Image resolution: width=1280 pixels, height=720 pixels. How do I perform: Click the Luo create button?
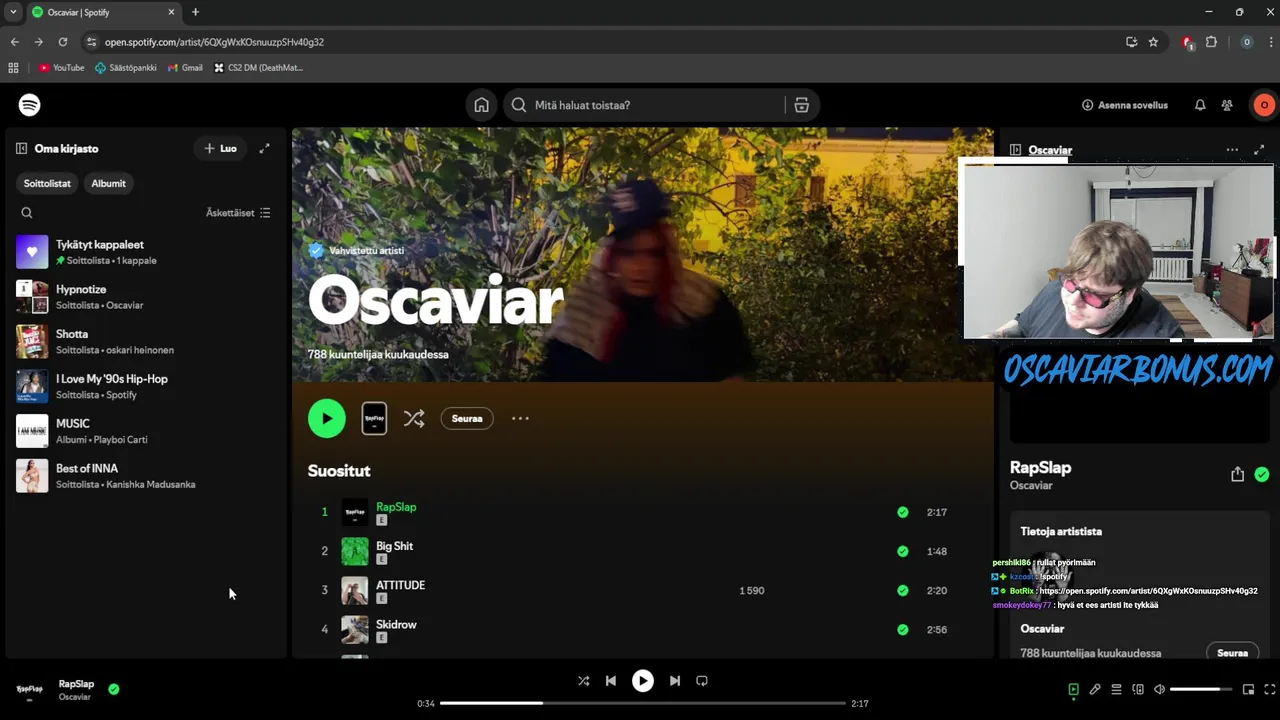click(221, 148)
